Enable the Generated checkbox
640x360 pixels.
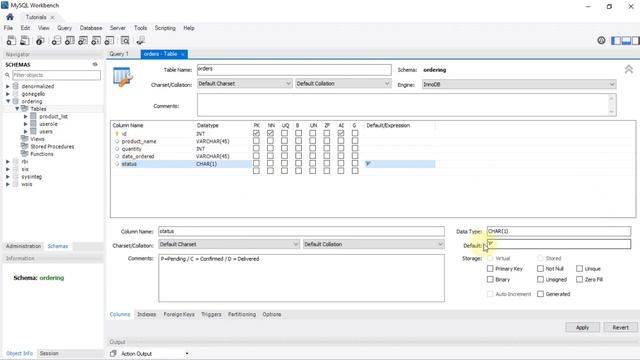pyautogui.click(x=540, y=294)
